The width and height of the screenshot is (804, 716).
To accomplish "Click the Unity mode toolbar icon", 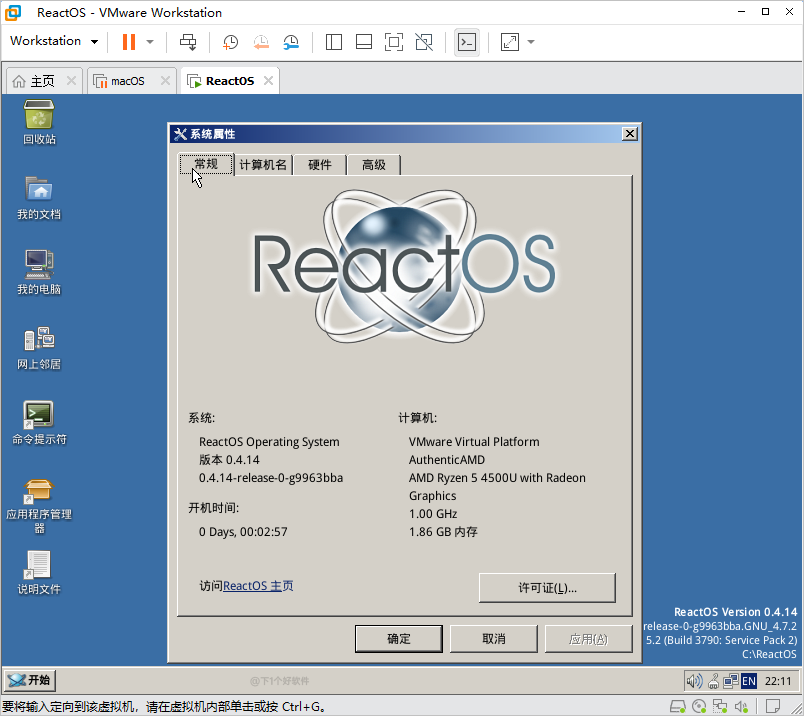I will click(x=424, y=42).
